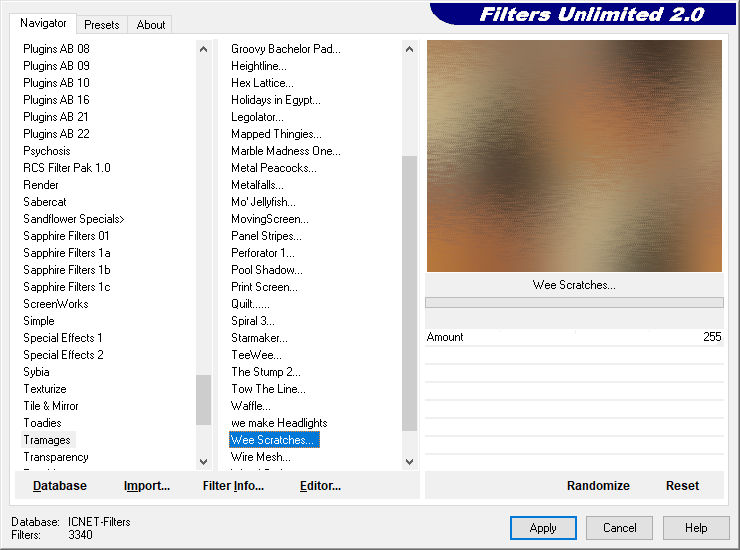The image size is (740, 550).
Task: Launch the Editor... option
Action: [x=320, y=486]
